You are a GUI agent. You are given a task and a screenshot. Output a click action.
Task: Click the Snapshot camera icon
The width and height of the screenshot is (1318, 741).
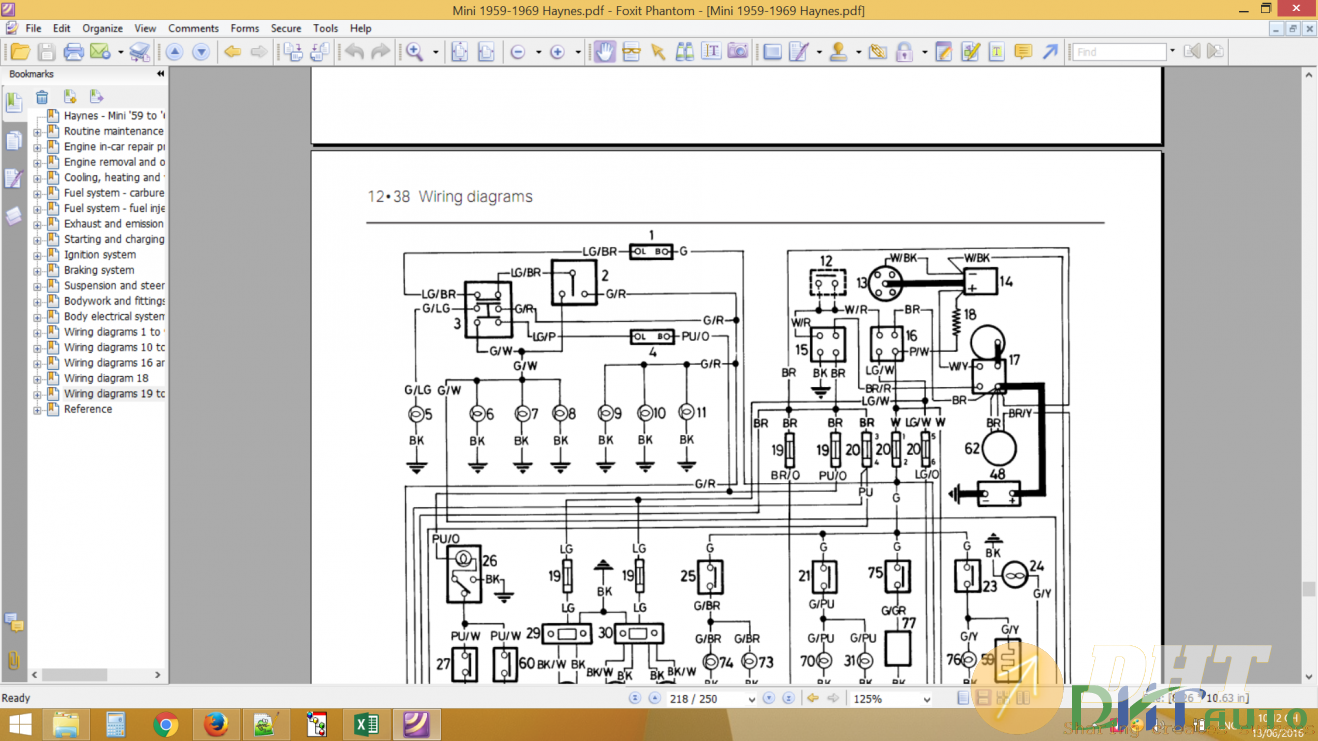738,52
